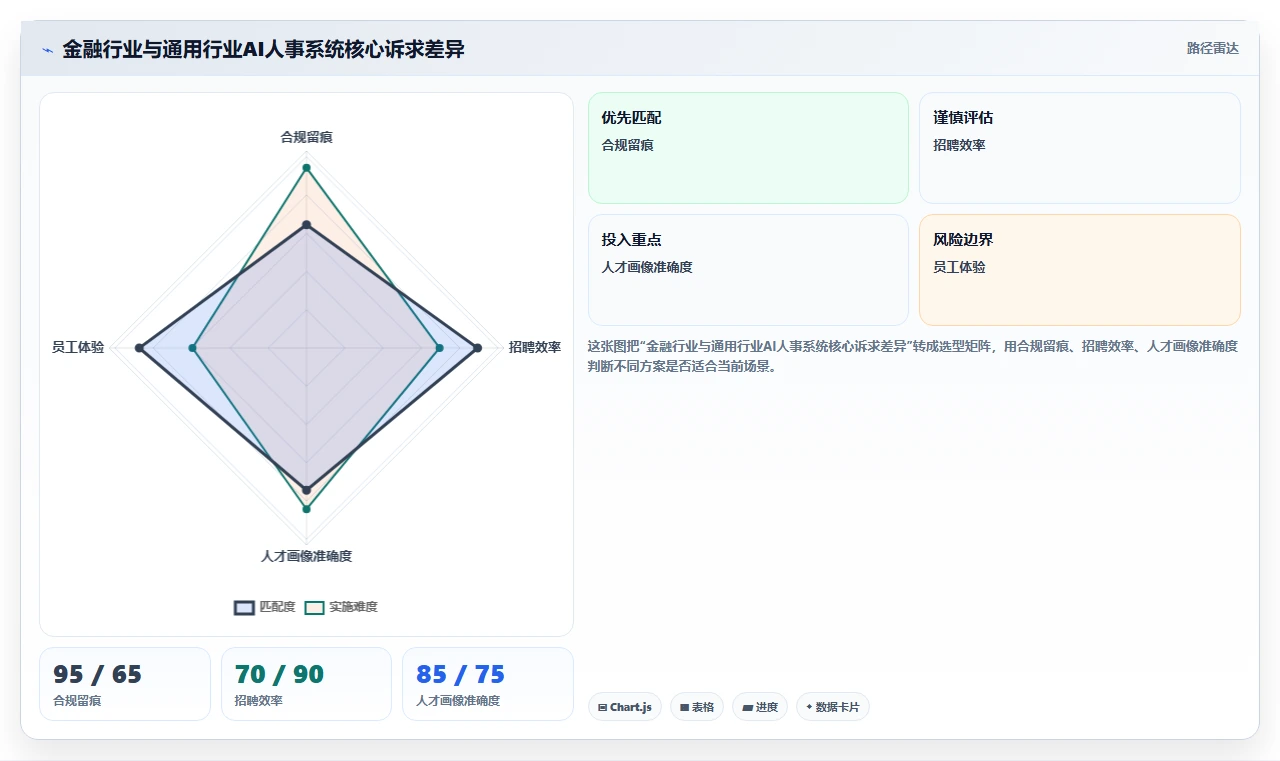Select the 数据卡片 chip

[x=833, y=707]
